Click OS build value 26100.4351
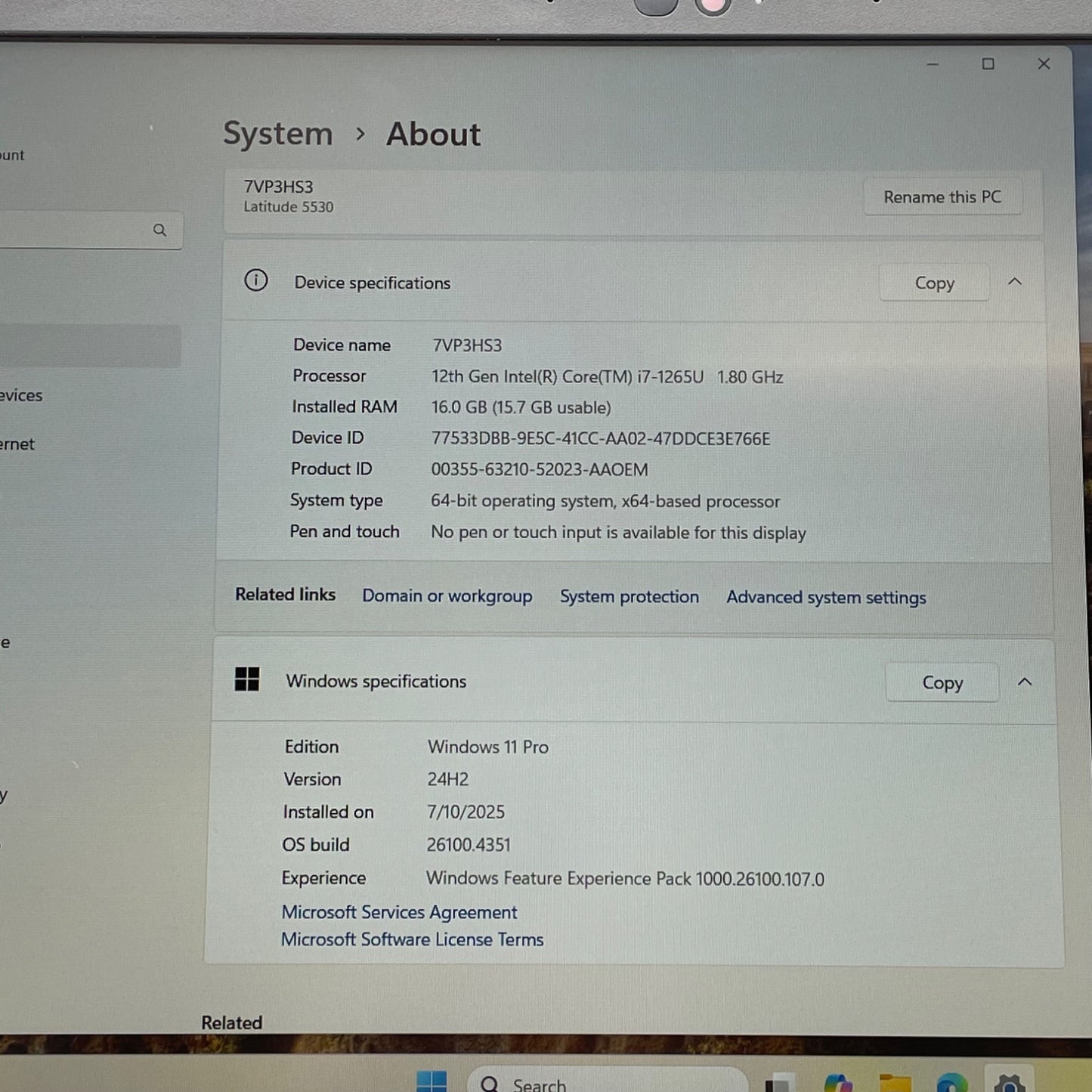 469,844
